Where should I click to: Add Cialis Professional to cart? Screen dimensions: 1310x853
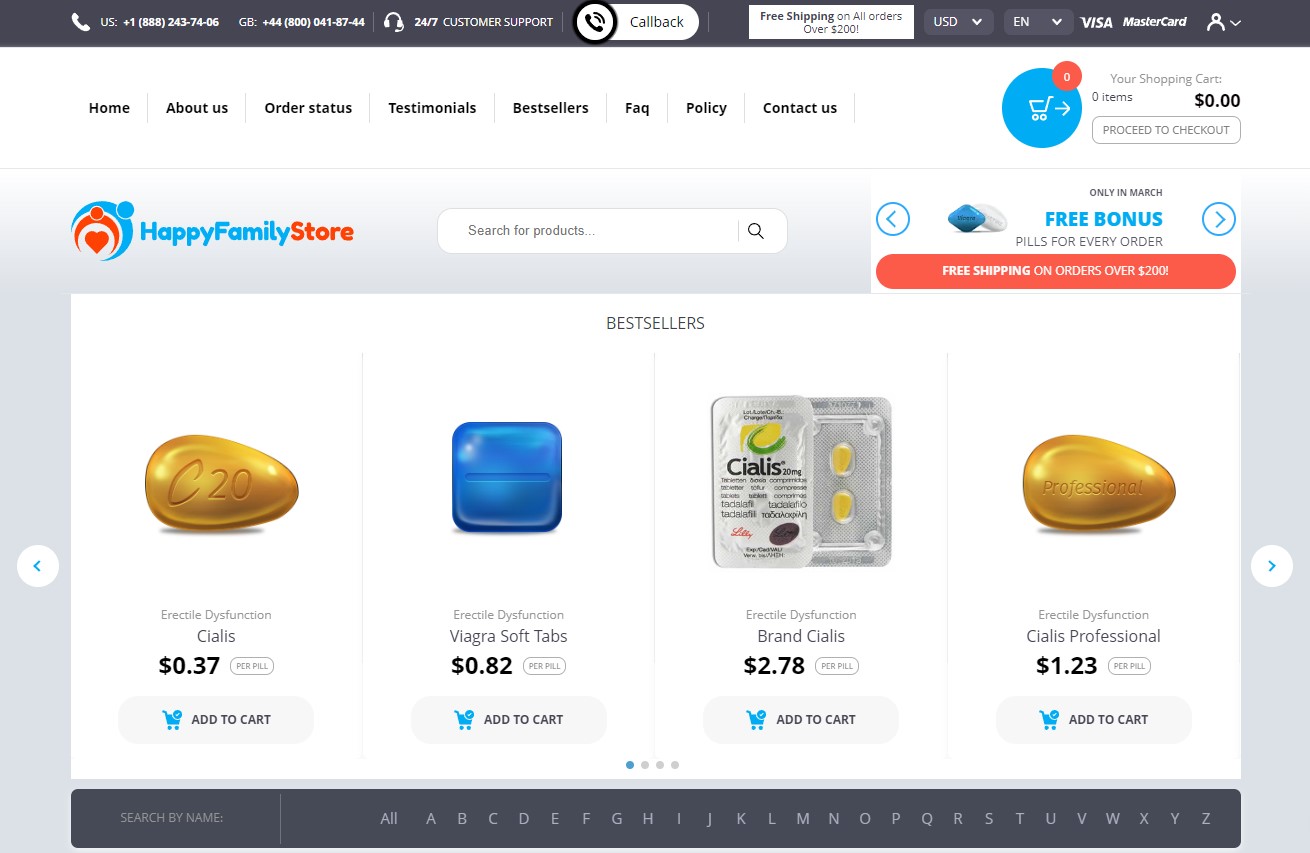click(x=1094, y=720)
